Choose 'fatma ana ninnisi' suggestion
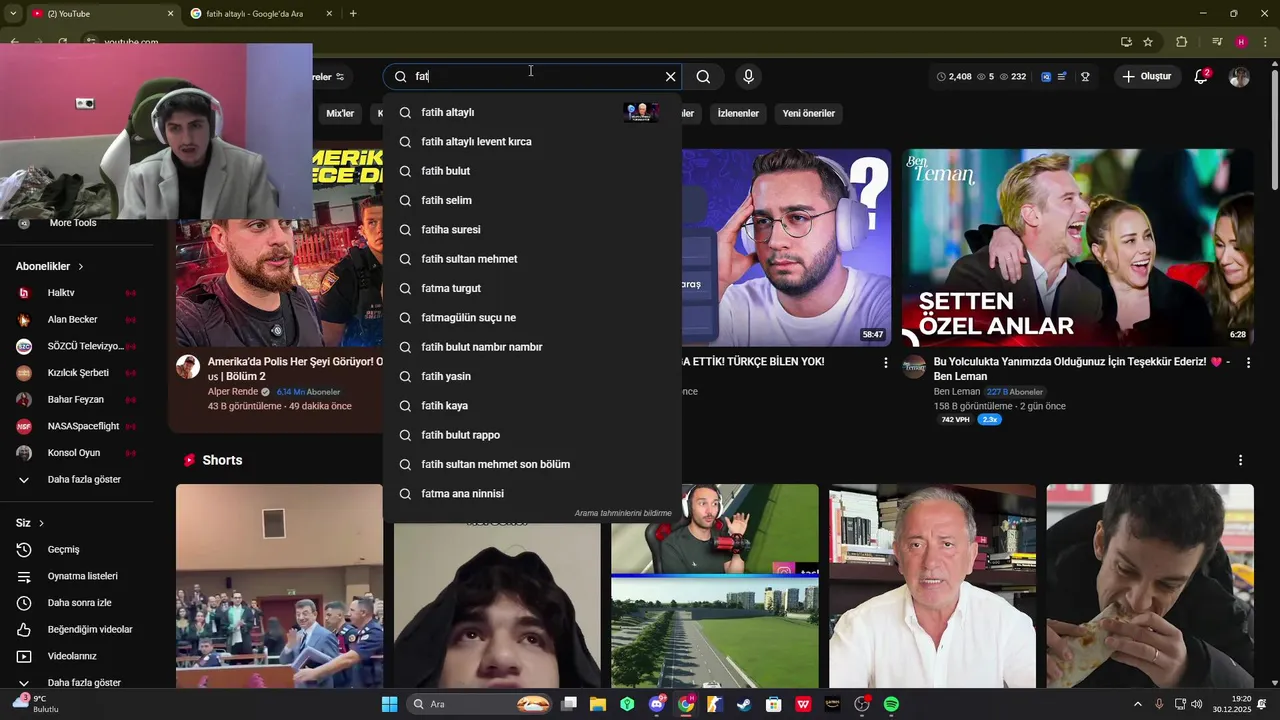Image resolution: width=1280 pixels, height=720 pixels. click(x=532, y=494)
